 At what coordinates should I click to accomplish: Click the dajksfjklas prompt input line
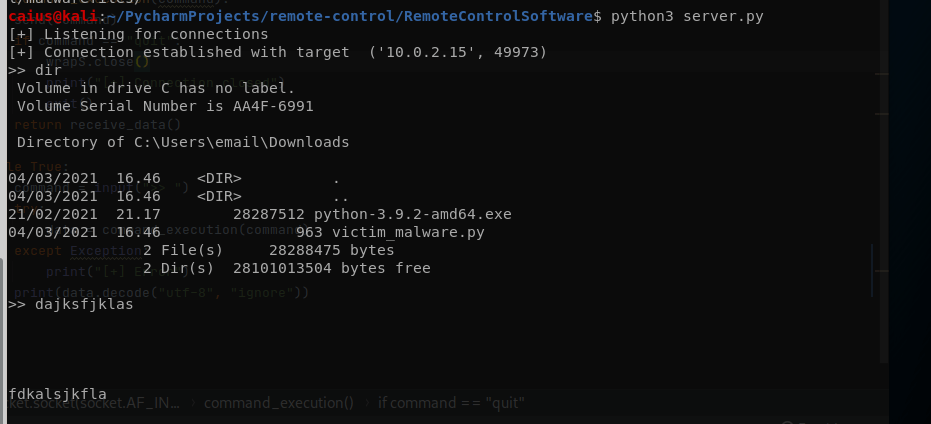point(83,304)
